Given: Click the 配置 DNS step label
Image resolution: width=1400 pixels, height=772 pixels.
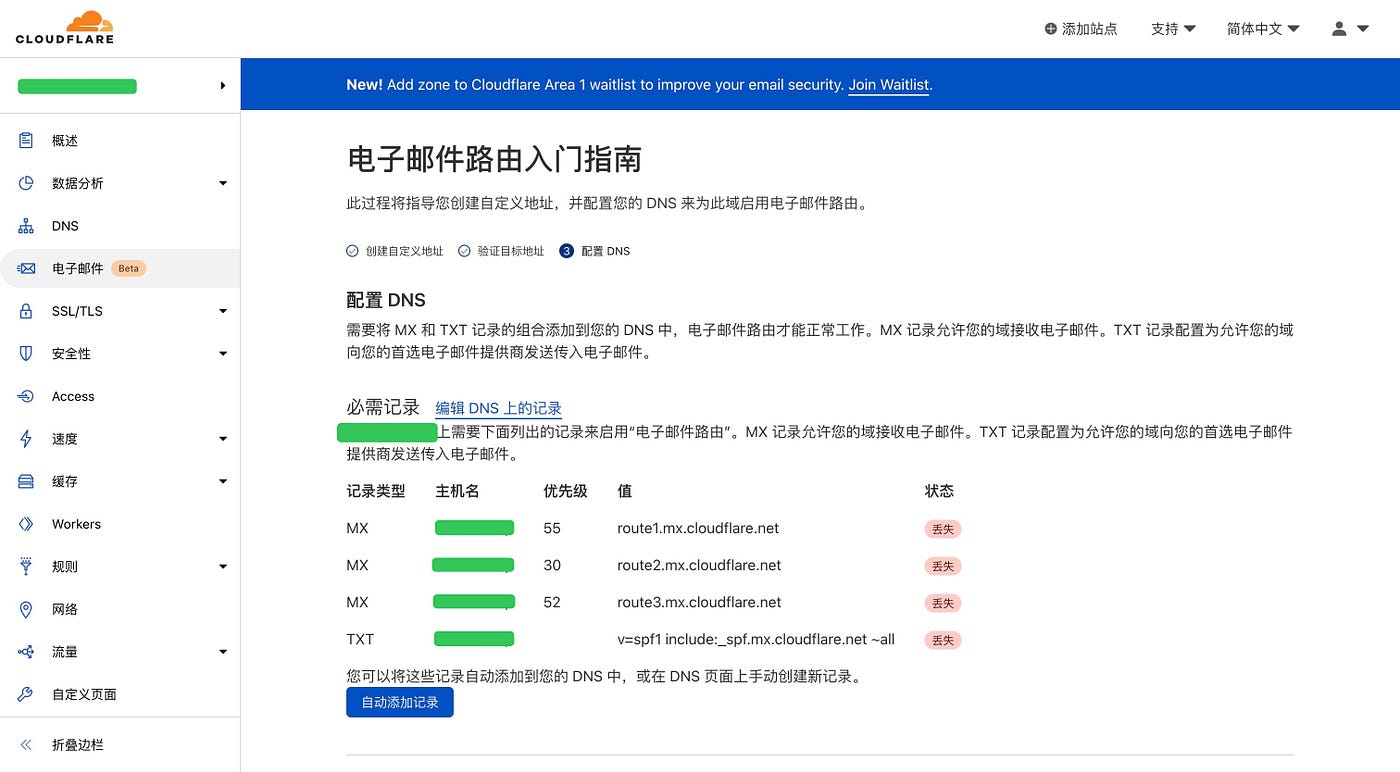Looking at the screenshot, I should (x=606, y=251).
